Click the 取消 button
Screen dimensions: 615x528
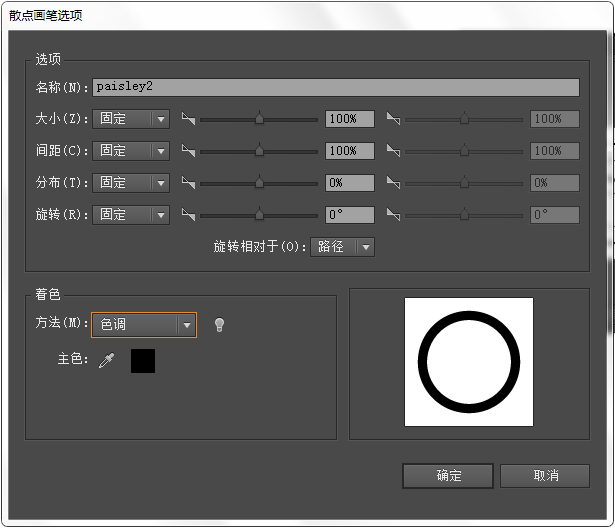(545, 476)
